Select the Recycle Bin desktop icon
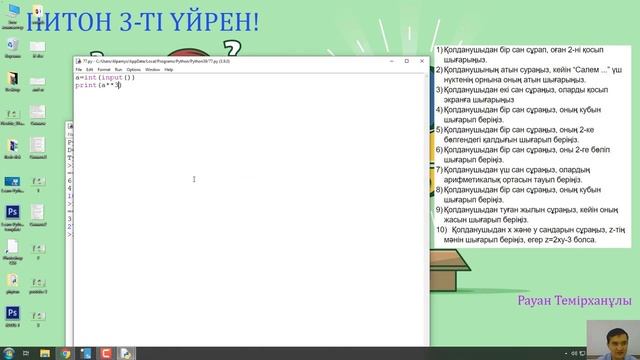 click(x=12, y=48)
